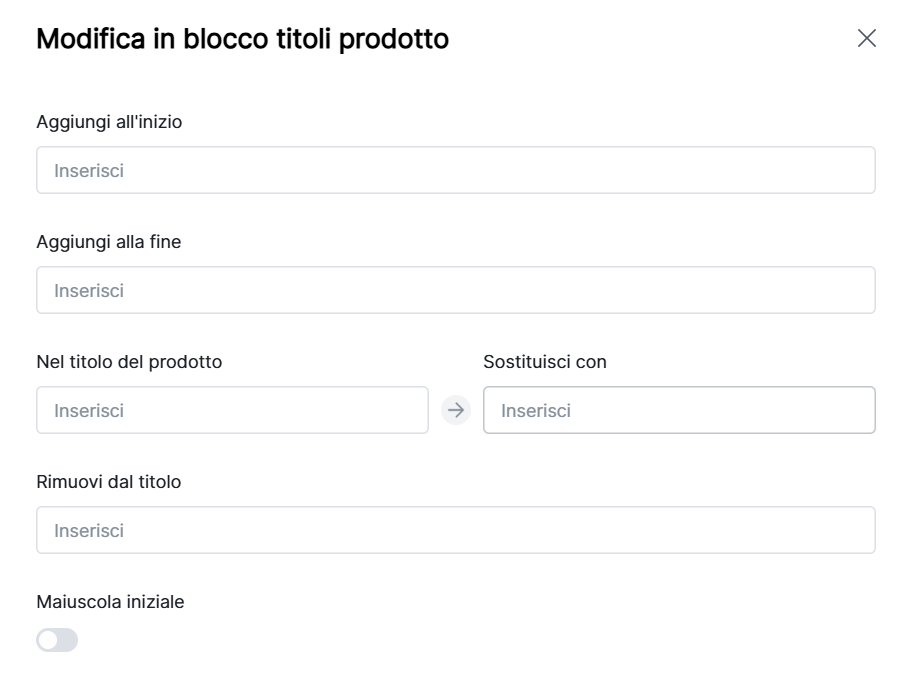Focus the Sostituisci con text box
Viewport: 899px width, 690px height.
pyautogui.click(x=679, y=410)
